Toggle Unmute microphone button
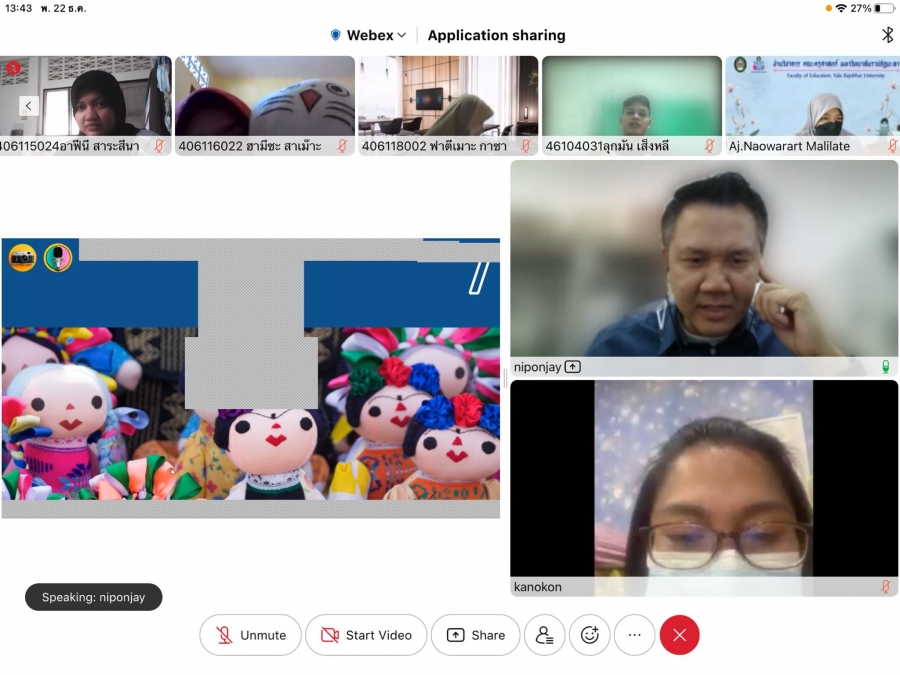 pos(251,635)
